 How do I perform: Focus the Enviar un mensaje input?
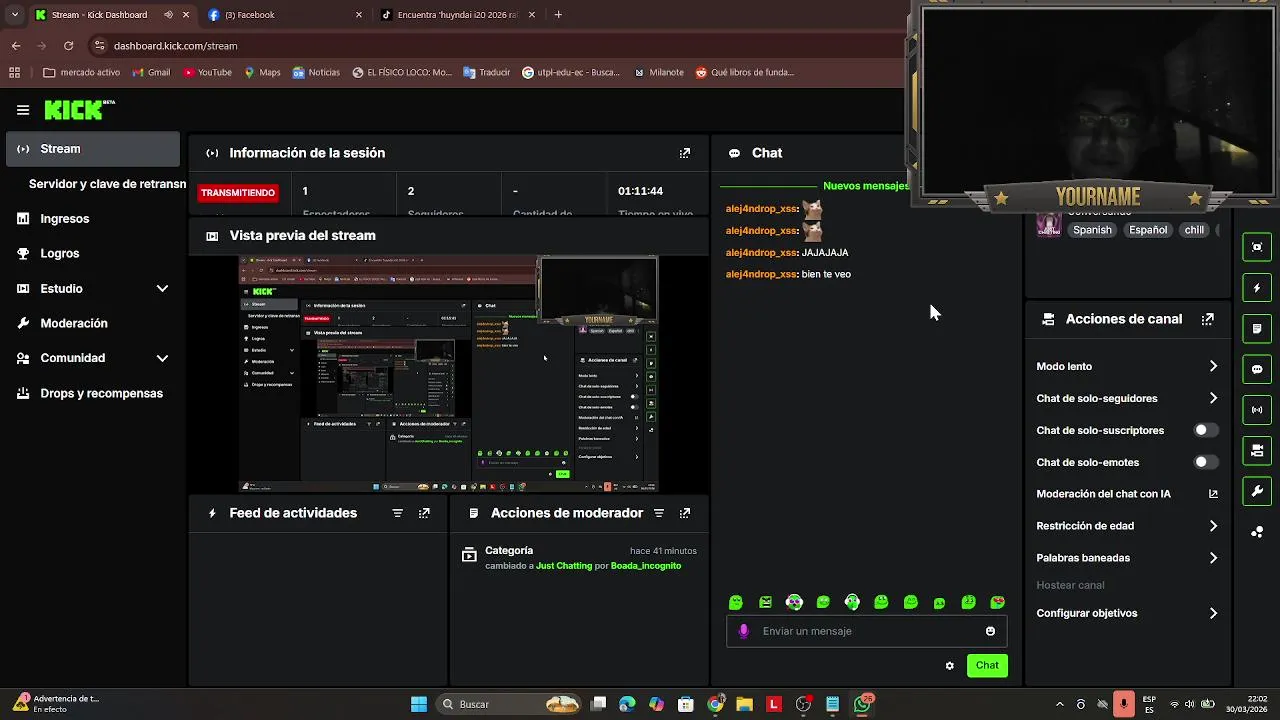click(x=866, y=631)
